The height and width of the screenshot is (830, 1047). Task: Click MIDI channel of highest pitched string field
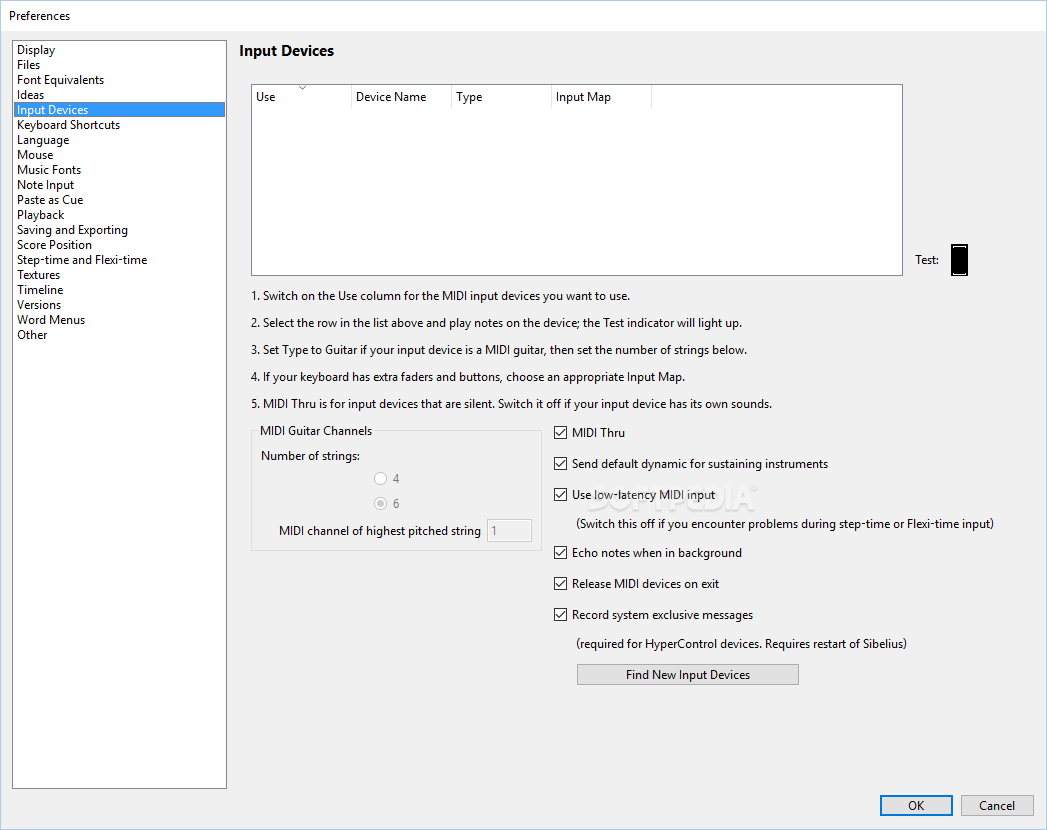[x=509, y=531]
